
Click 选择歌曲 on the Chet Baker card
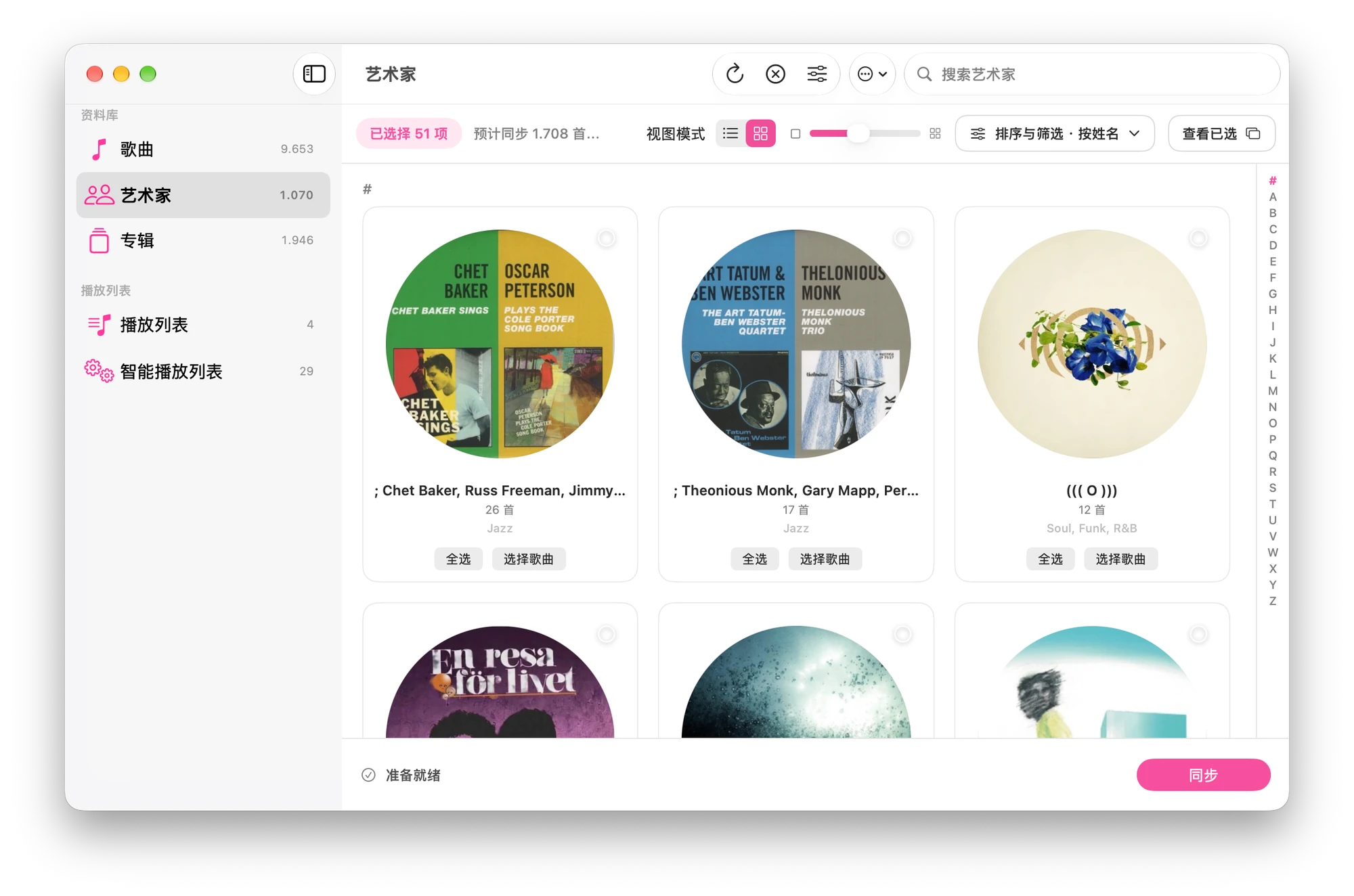(529, 559)
